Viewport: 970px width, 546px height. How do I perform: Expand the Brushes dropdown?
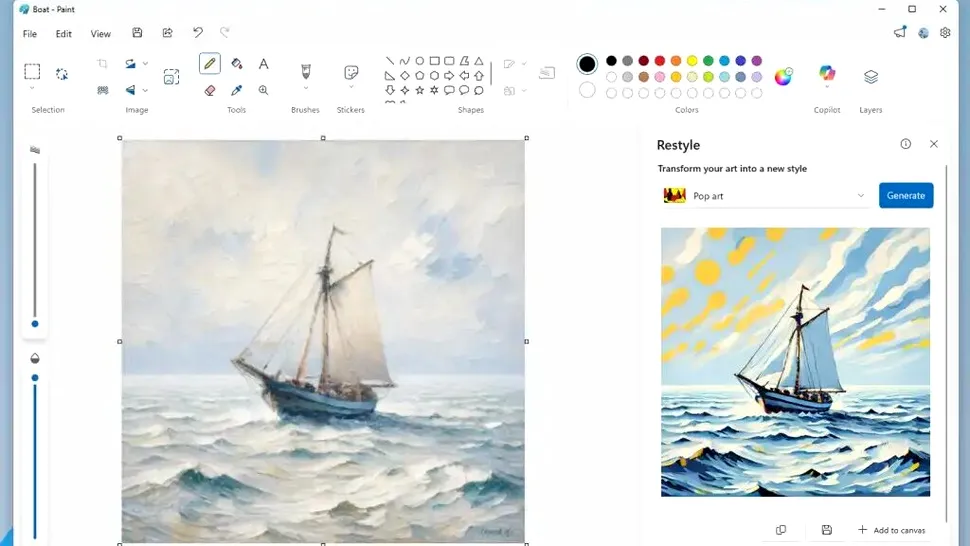click(x=305, y=76)
